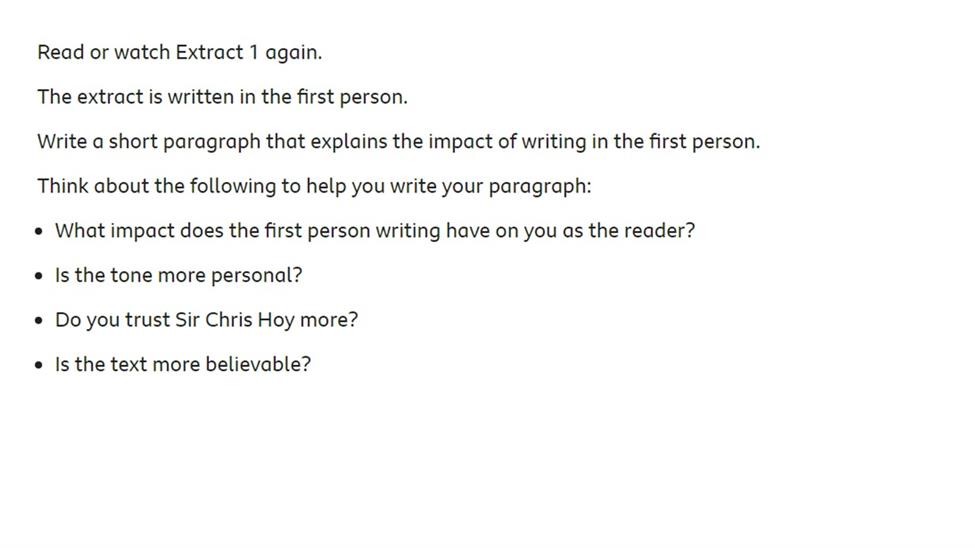Click the 'Read or watch Extract 1 again.' line
Screen dimensions: 975x548
point(180,52)
